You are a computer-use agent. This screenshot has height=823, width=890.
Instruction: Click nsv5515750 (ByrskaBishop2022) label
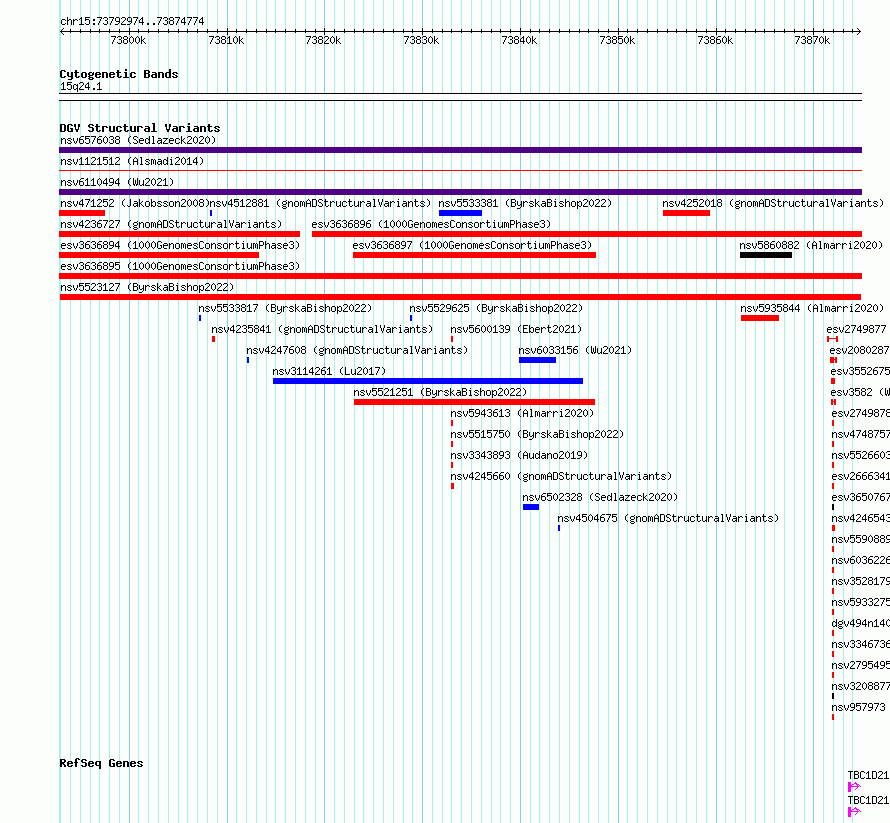(537, 434)
